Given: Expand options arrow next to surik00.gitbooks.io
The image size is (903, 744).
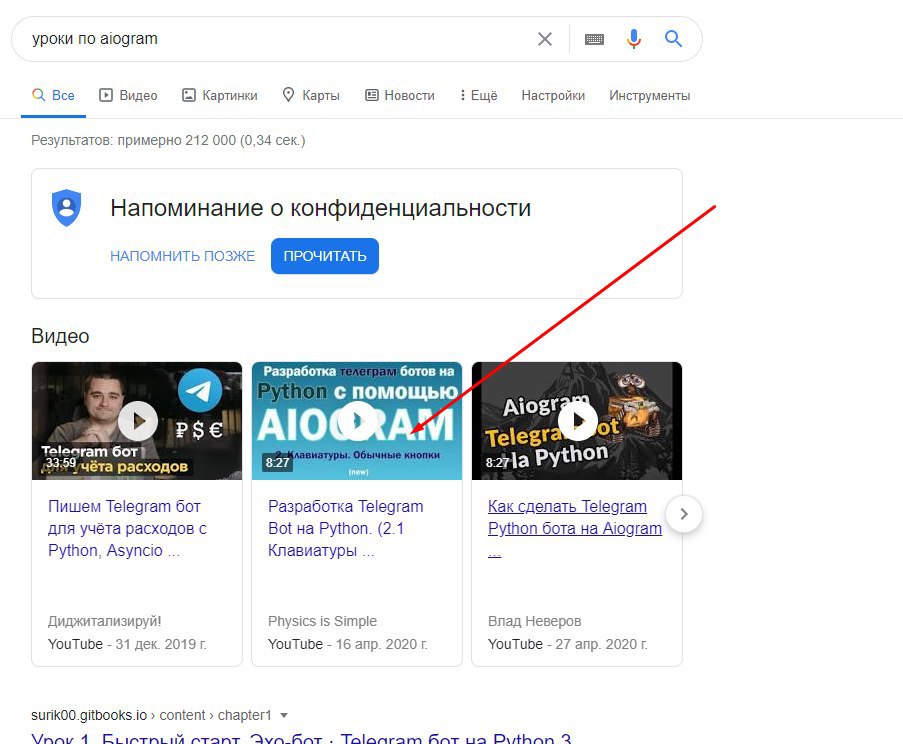Looking at the screenshot, I should [283, 715].
